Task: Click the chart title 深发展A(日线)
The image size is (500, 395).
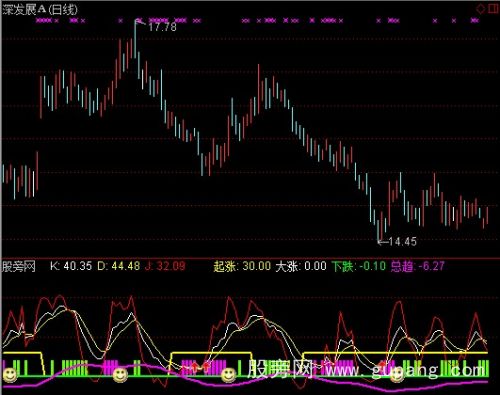Action: 40,9
